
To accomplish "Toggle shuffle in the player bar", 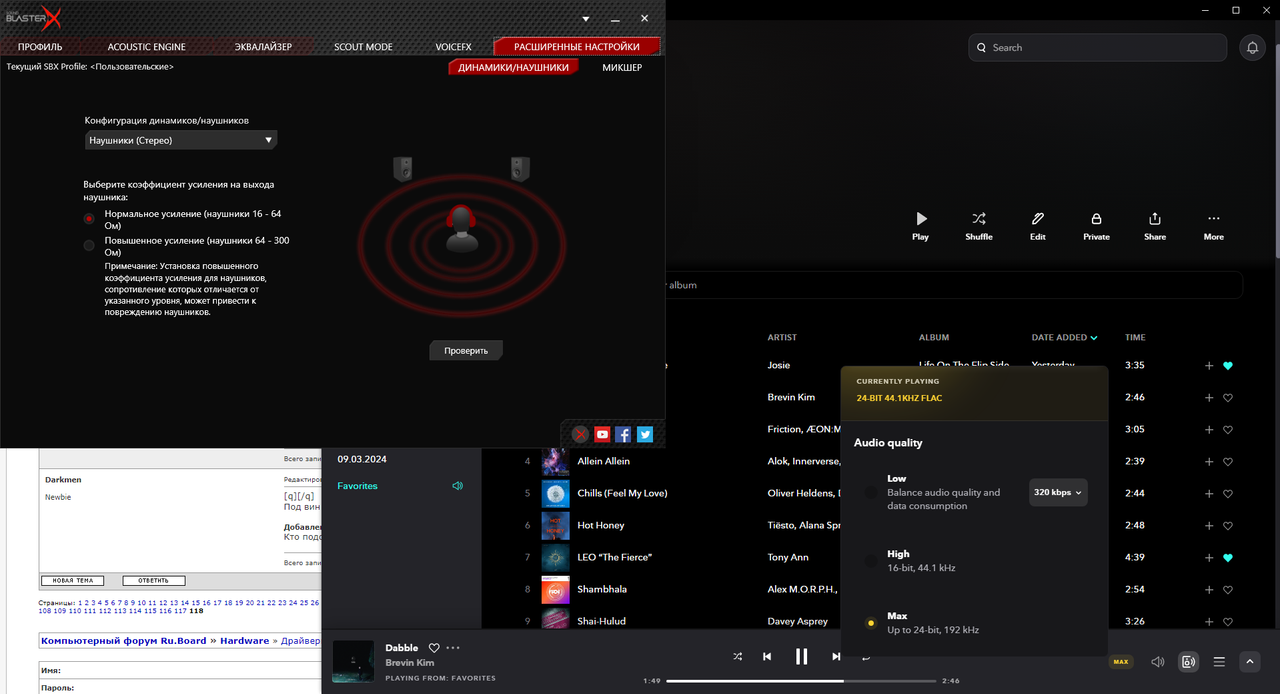I will point(737,657).
